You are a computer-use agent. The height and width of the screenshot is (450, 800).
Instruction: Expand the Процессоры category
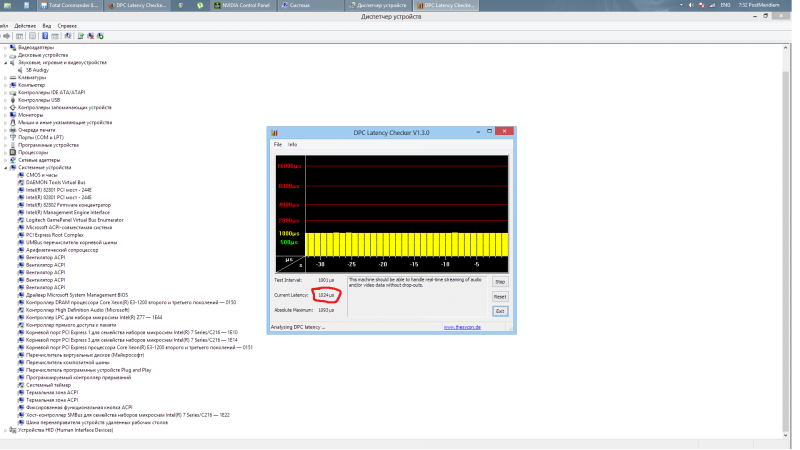[x=6, y=152]
